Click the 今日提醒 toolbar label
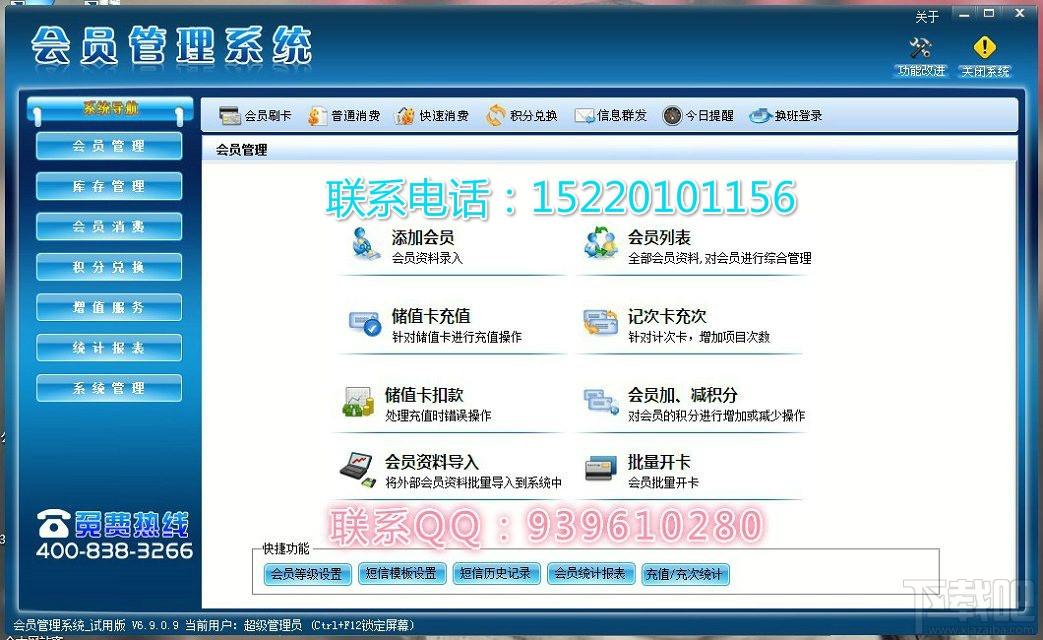This screenshot has width=1043, height=640. pos(710,116)
